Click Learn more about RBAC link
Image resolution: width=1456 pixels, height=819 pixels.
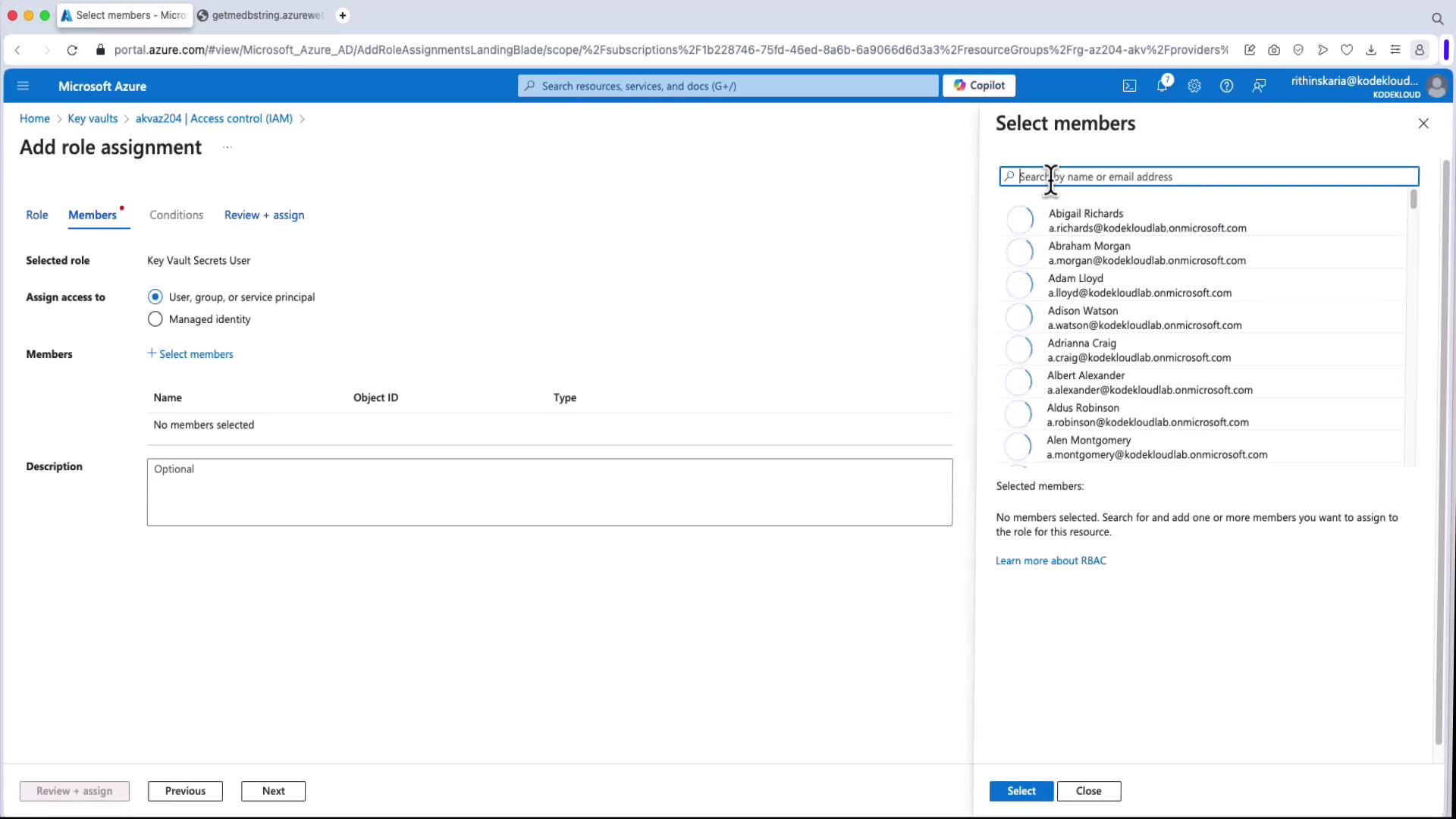[x=1050, y=561]
